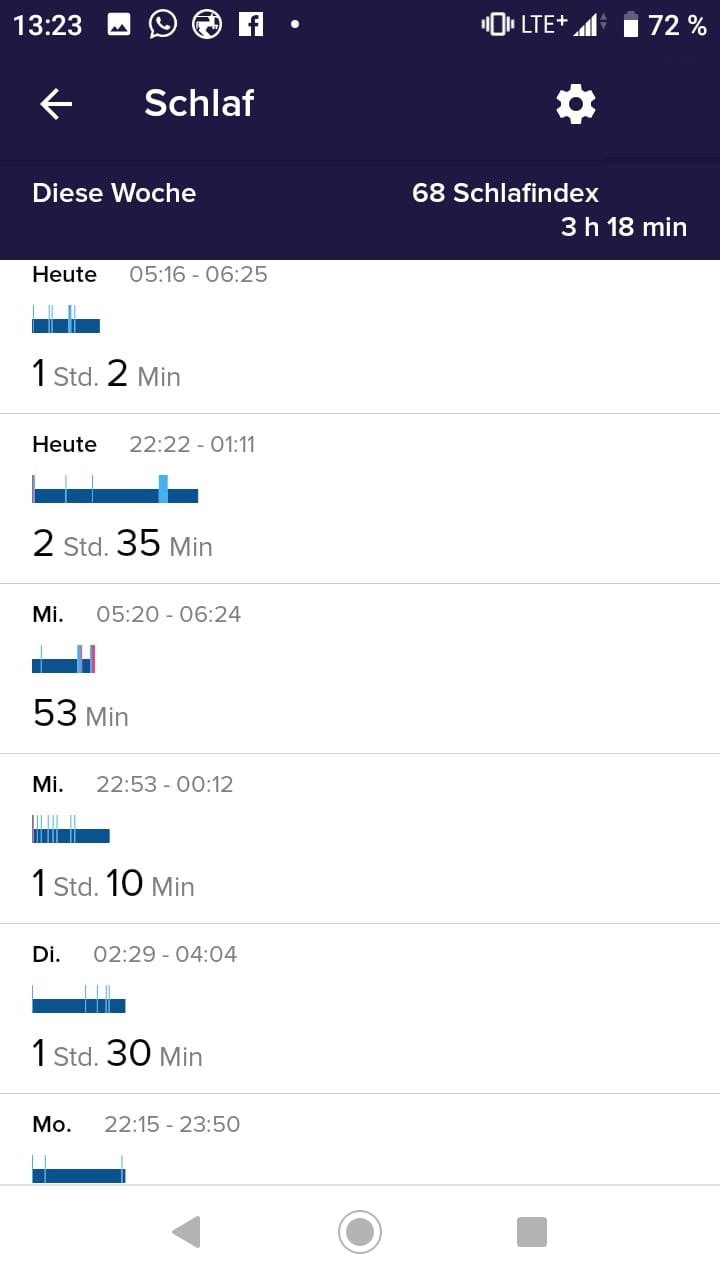Image resolution: width=720 pixels, height=1280 pixels.
Task: Open Mi. sleep entry 05:20 - 06:24
Action: click(x=360, y=670)
